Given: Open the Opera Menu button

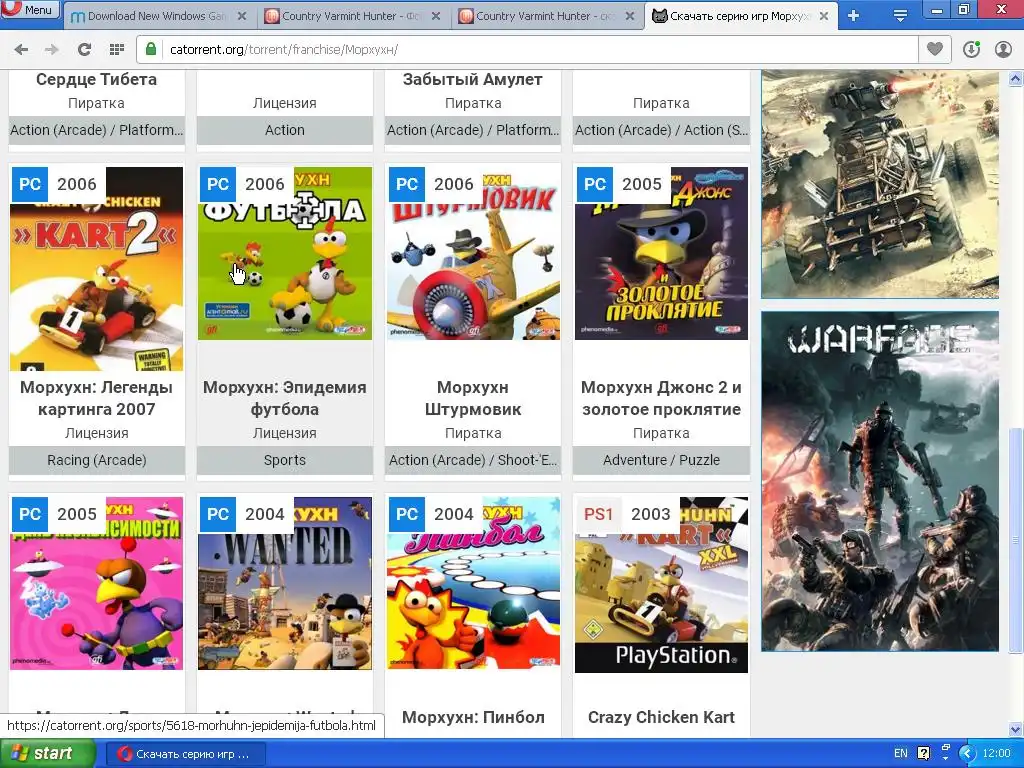Looking at the screenshot, I should 30,9.
